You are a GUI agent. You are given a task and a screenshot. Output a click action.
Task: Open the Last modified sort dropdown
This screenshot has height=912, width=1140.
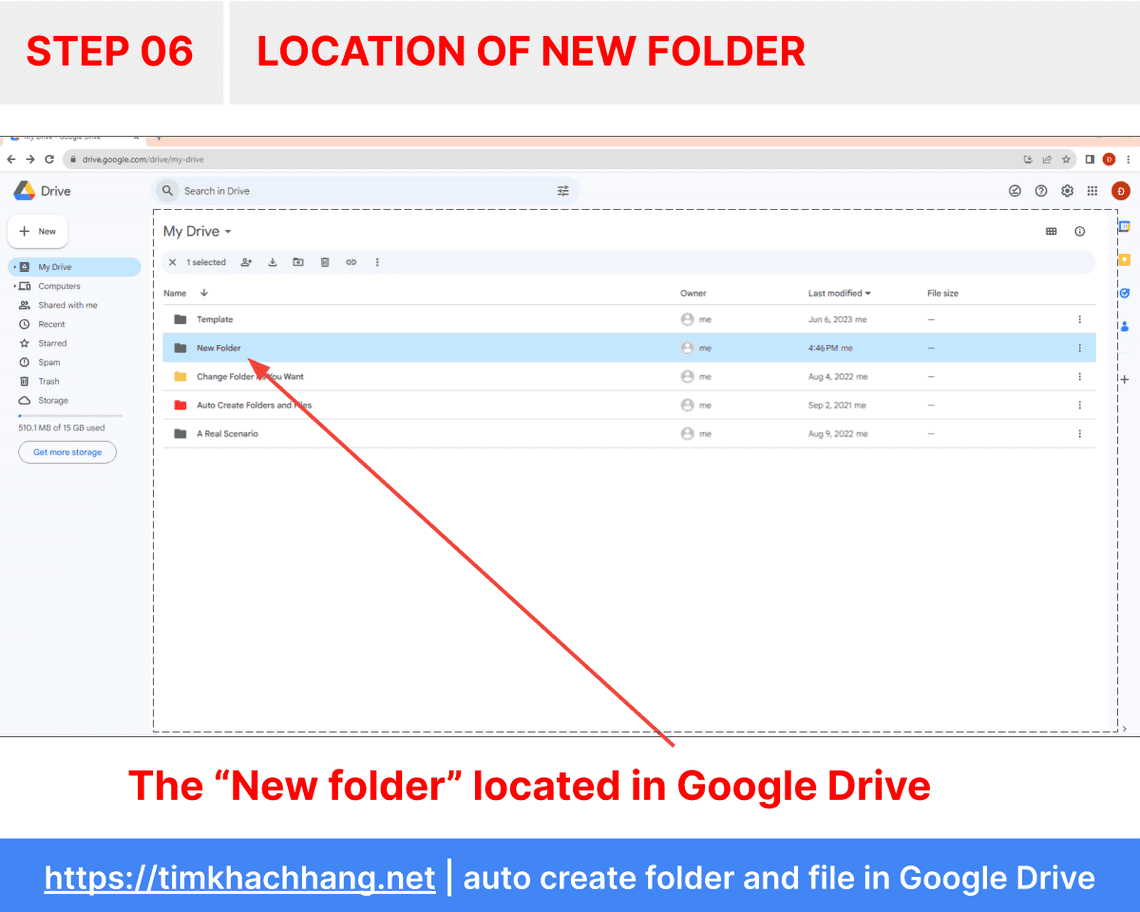coord(837,292)
